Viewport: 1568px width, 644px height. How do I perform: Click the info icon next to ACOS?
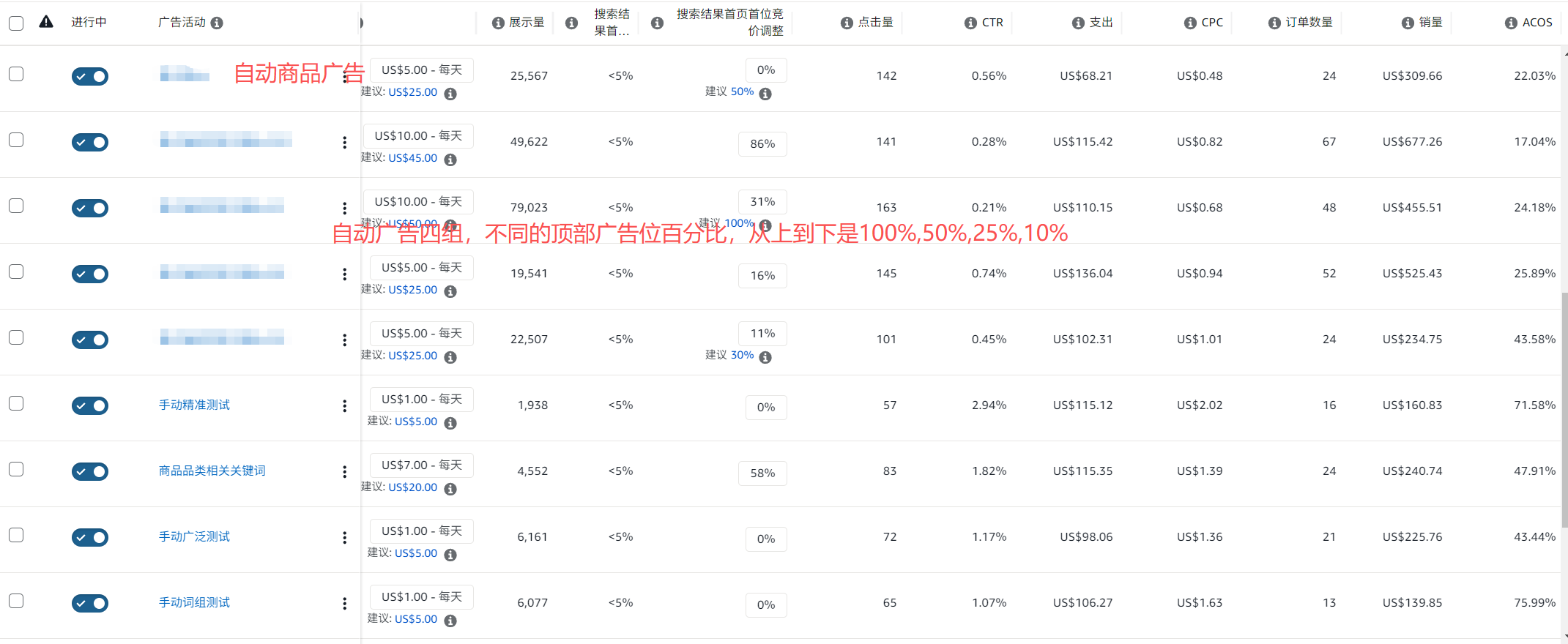pos(1511,23)
